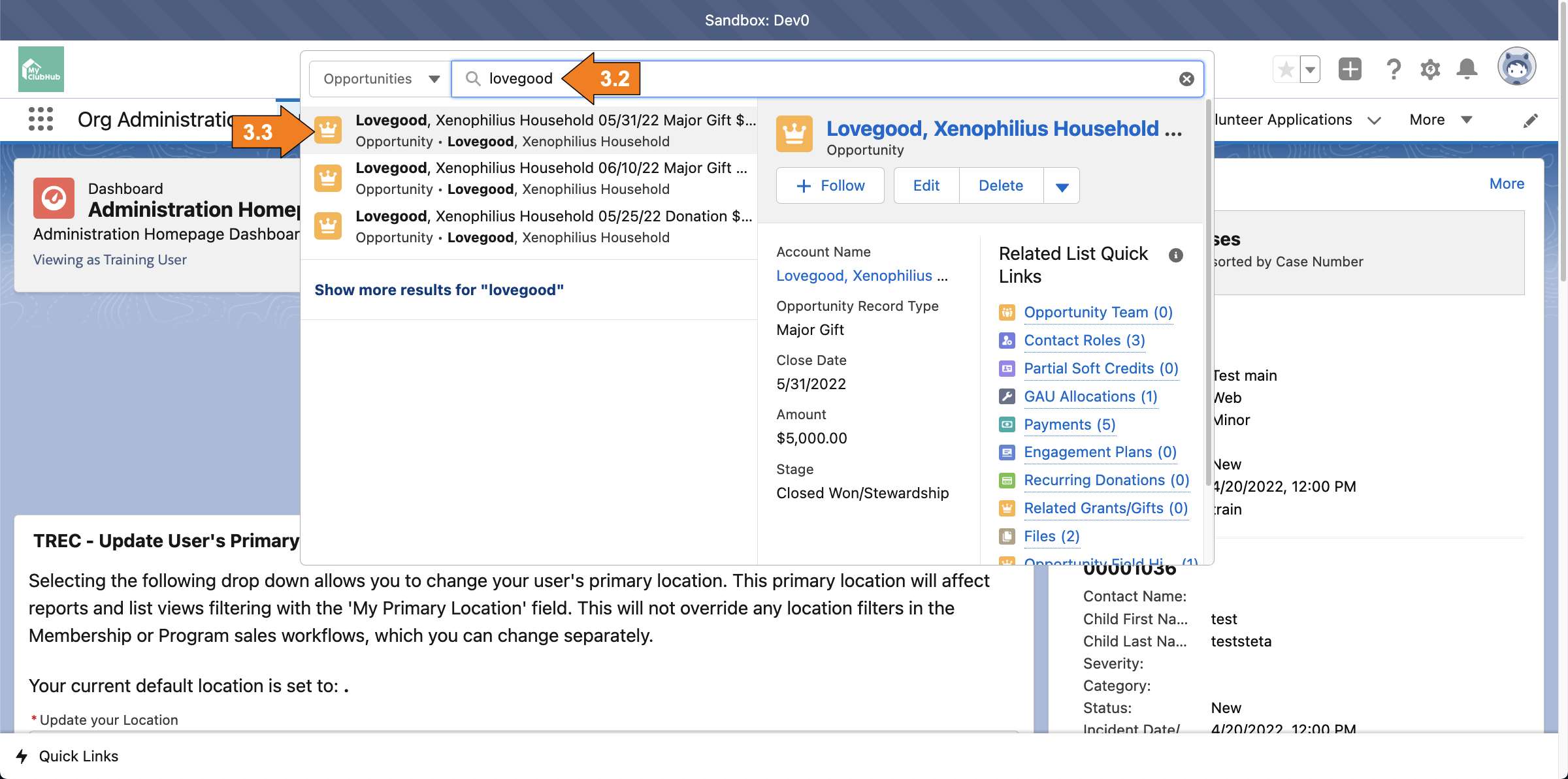Expand more actions arrow beside Delete

1062,187
